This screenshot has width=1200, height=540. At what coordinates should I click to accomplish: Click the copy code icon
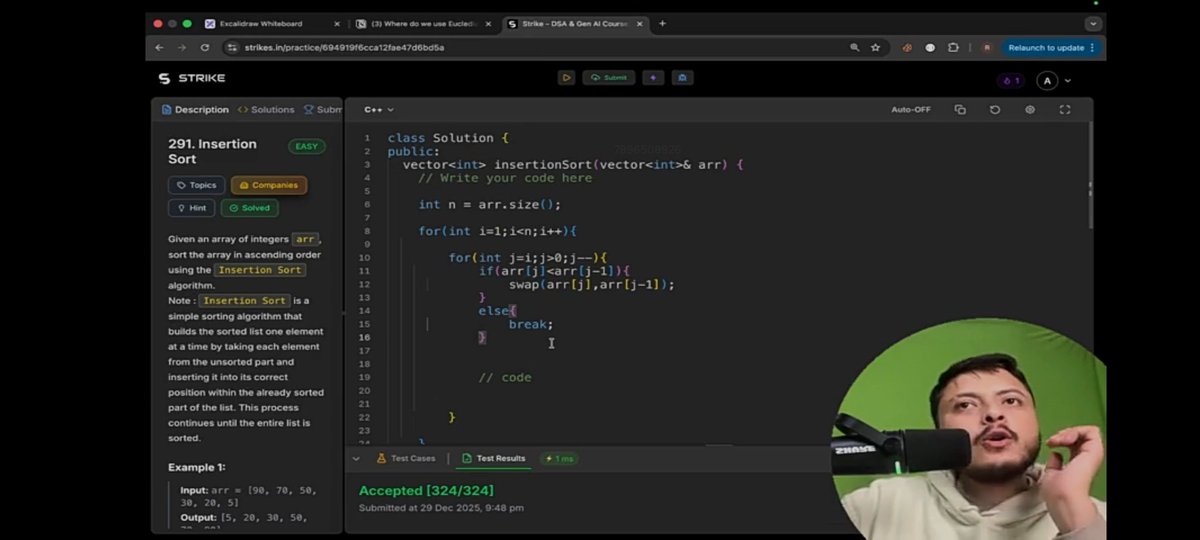960,110
